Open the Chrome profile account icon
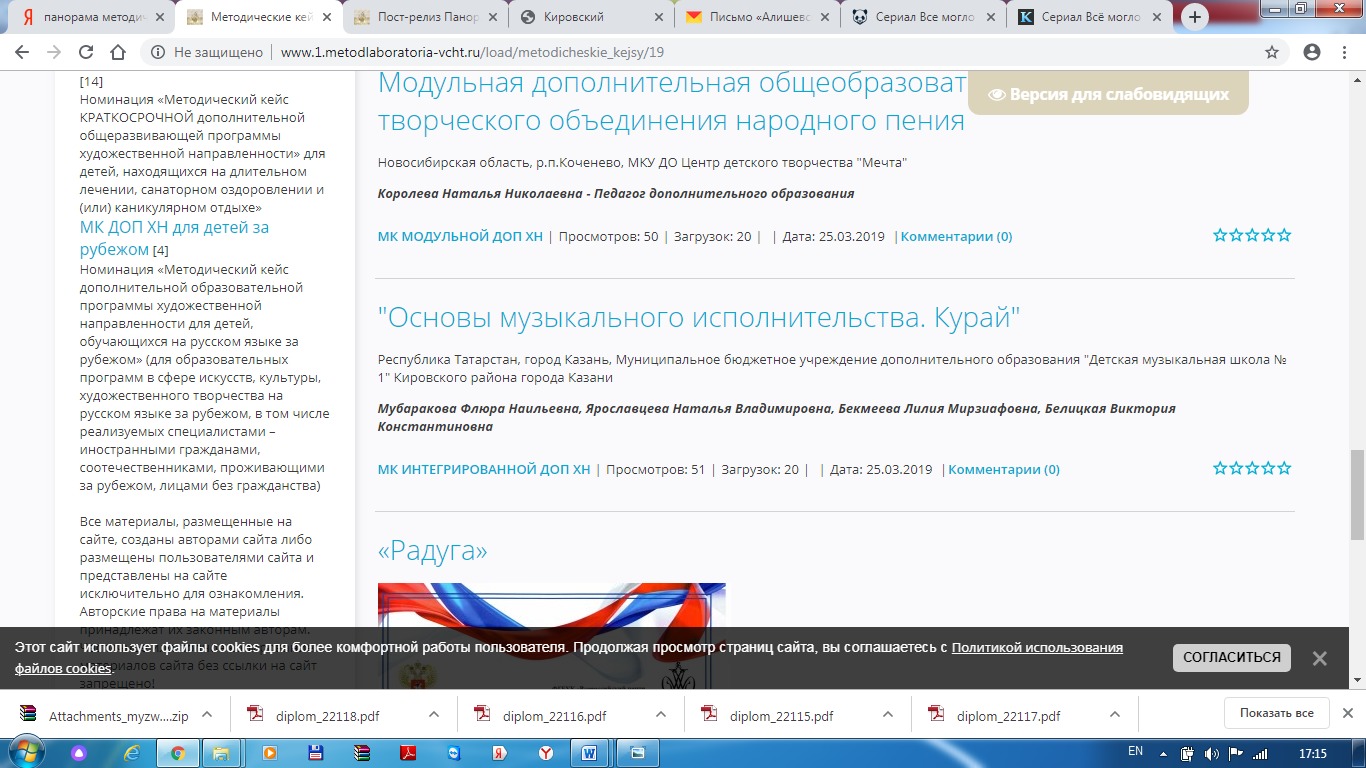Image resolution: width=1366 pixels, height=768 pixels. (1312, 53)
